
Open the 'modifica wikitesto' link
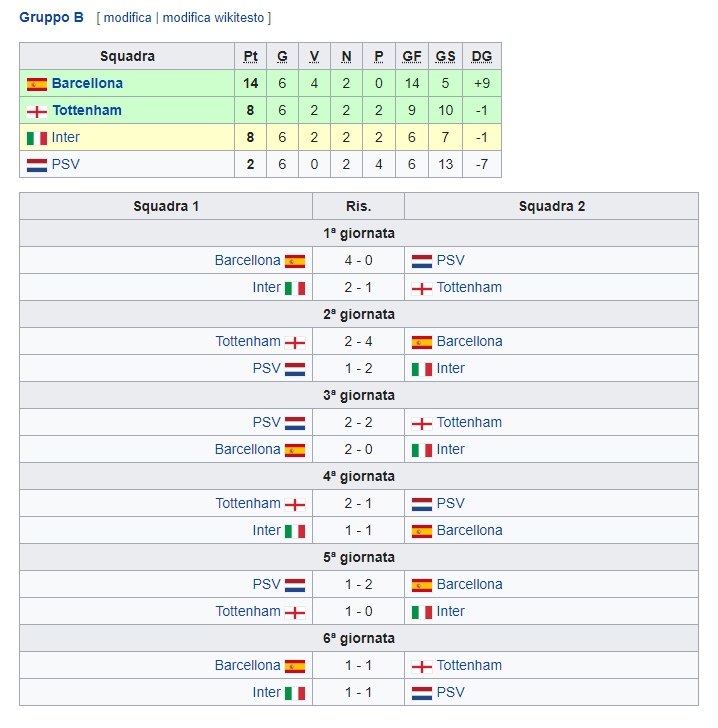213,18
